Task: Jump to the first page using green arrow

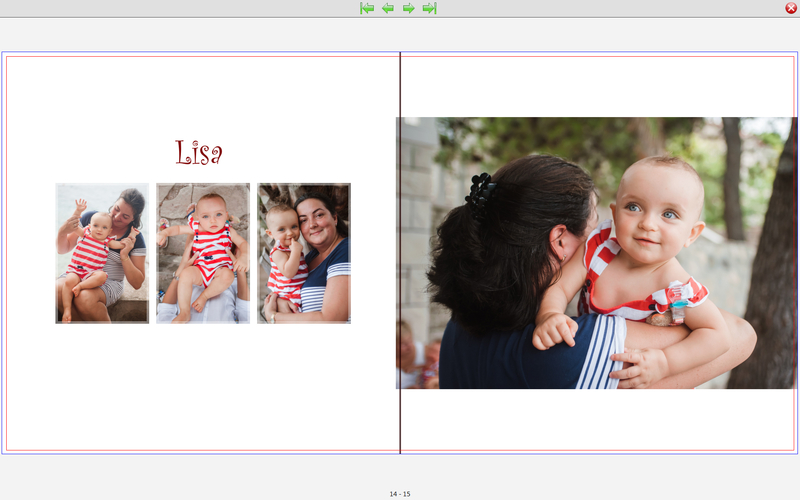Action: pos(367,8)
